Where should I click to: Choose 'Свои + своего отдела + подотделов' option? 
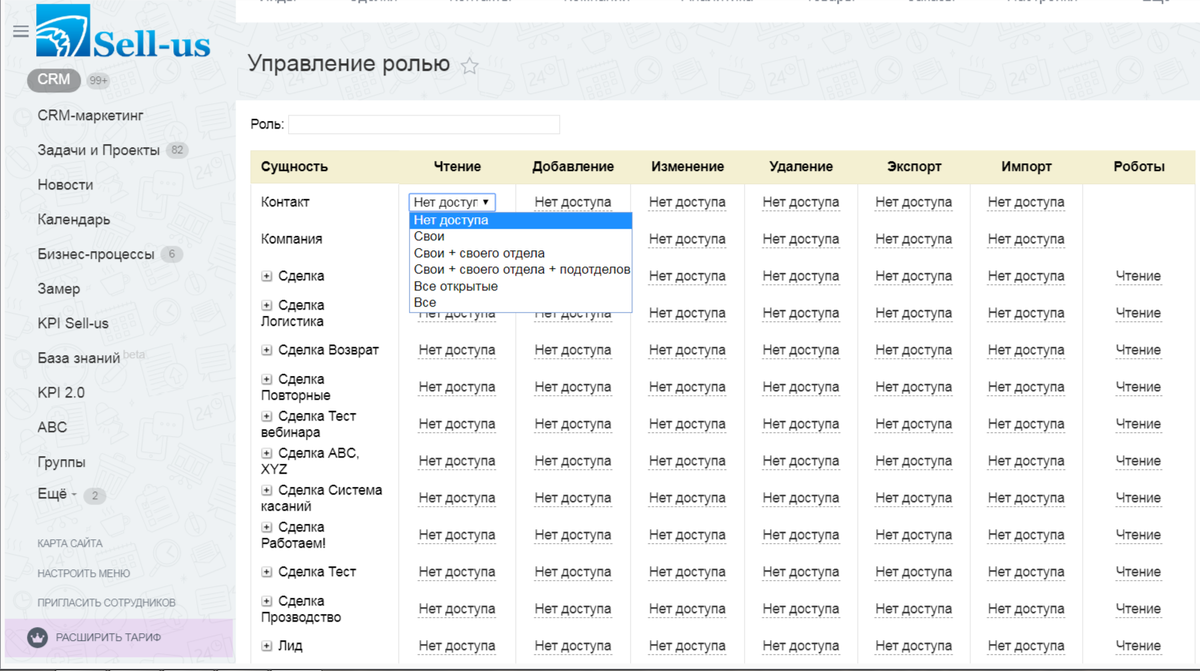click(520, 269)
